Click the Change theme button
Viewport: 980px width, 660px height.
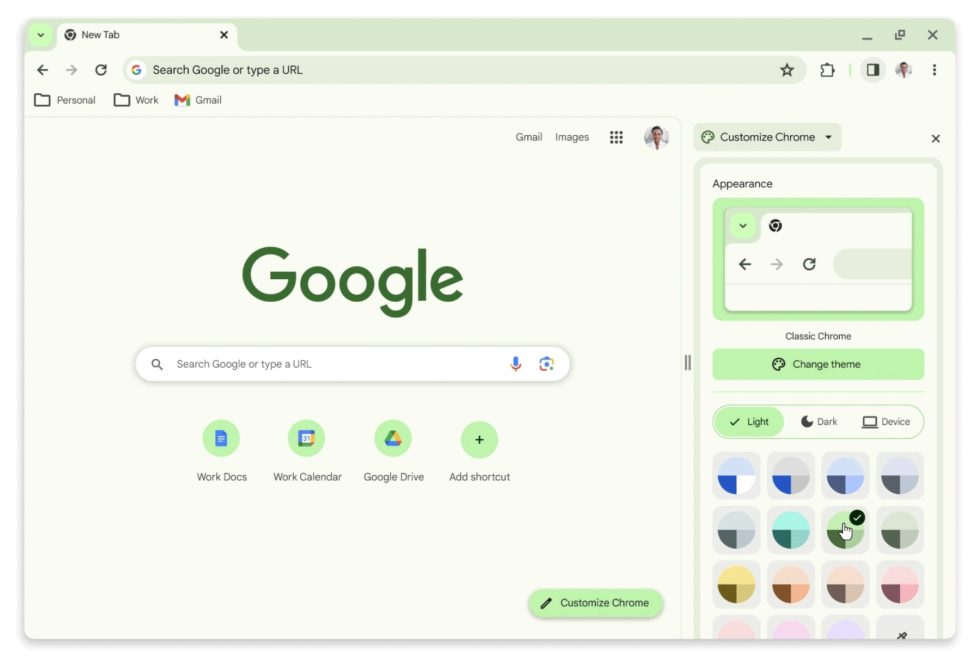818,364
